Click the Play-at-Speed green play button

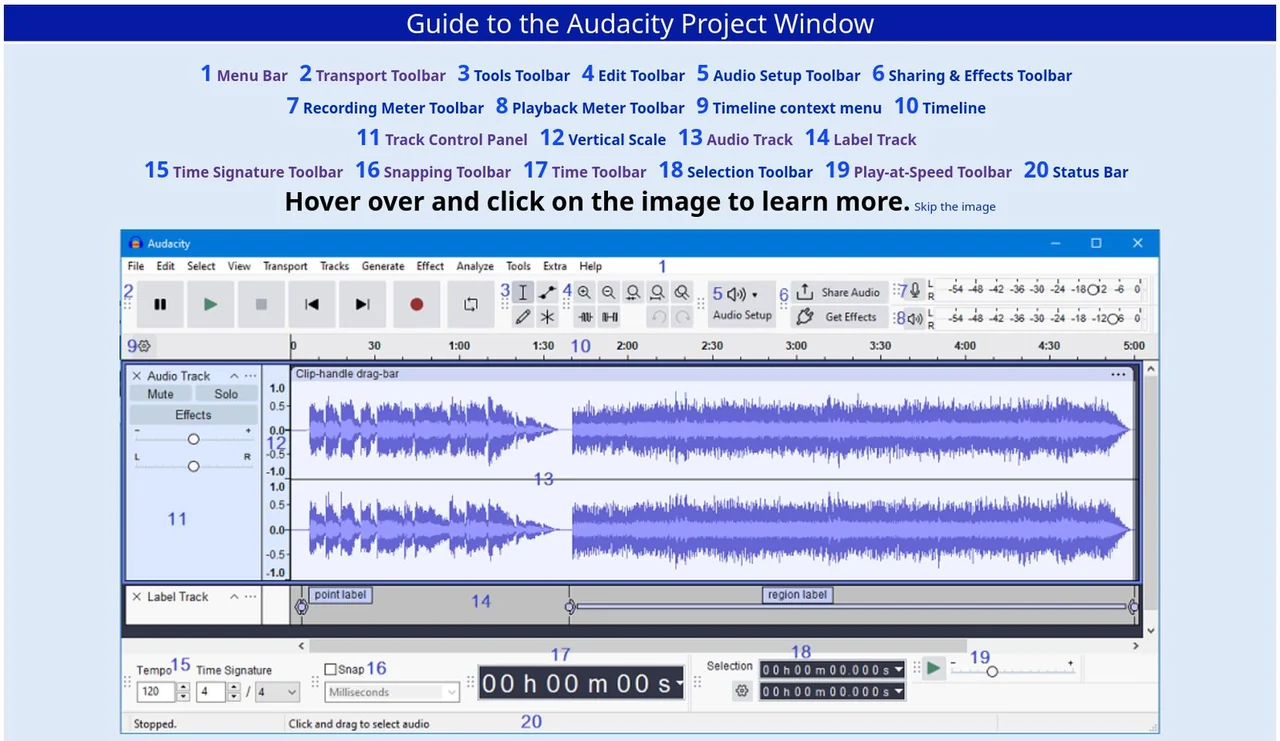tap(934, 668)
